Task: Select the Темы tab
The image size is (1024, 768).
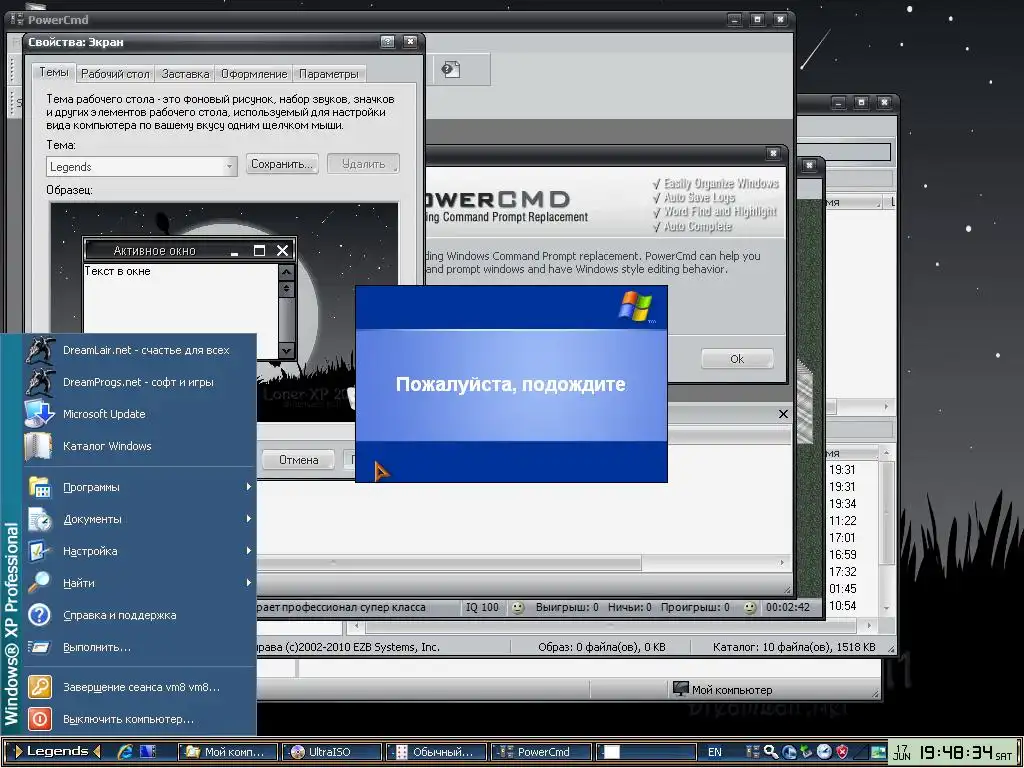Action: click(x=54, y=72)
